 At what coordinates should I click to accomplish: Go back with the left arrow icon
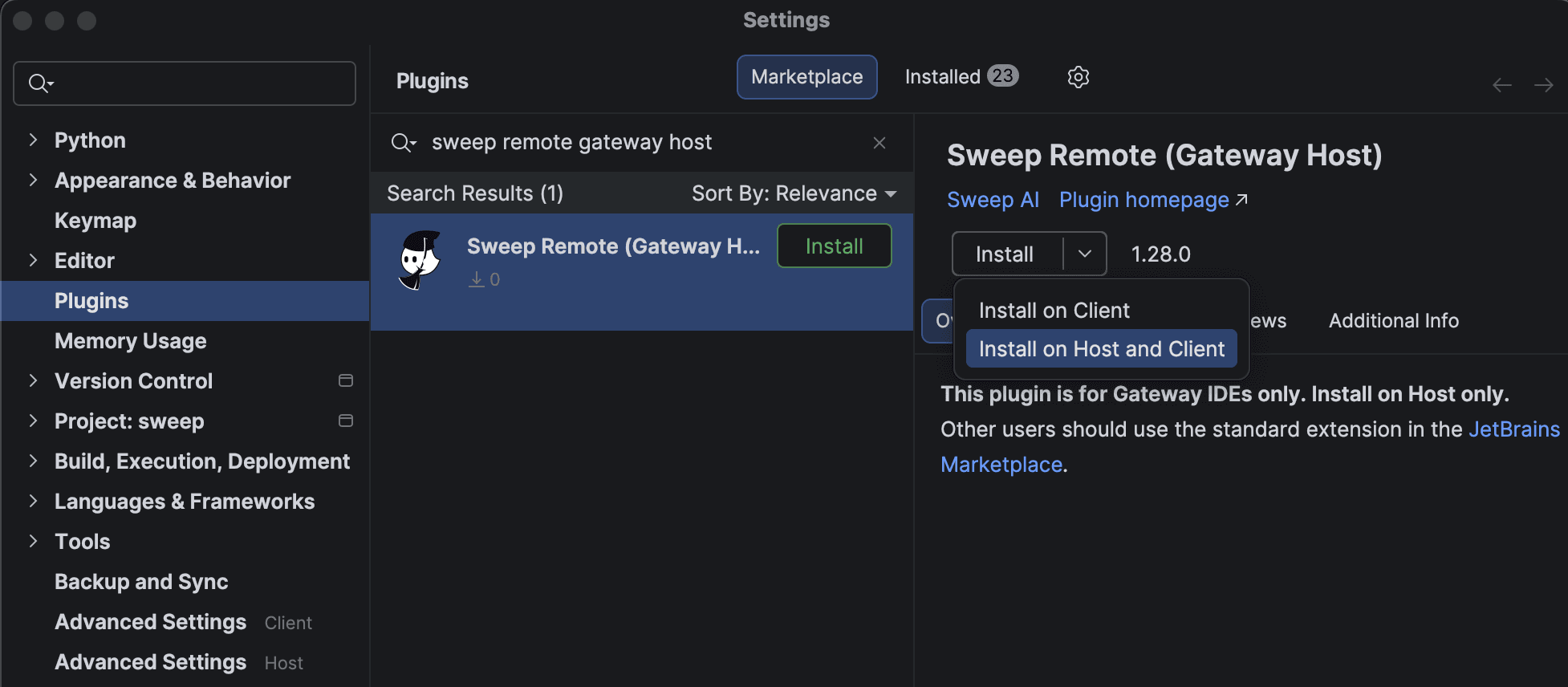(x=1501, y=85)
